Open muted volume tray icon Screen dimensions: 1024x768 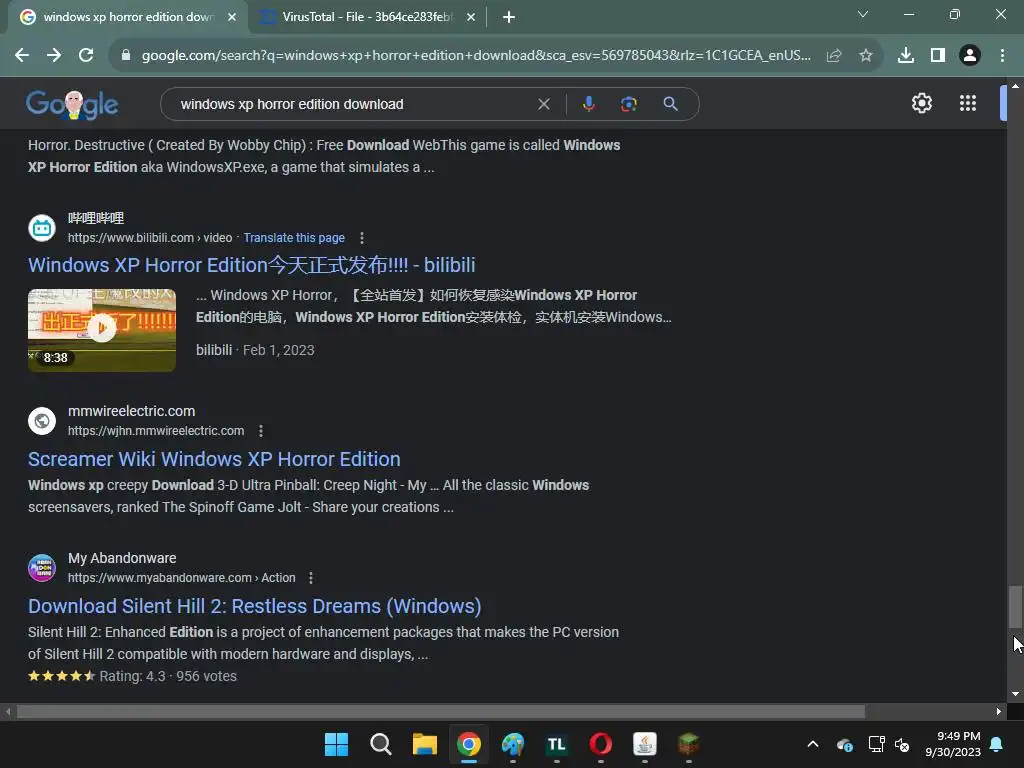pyautogui.click(x=902, y=744)
